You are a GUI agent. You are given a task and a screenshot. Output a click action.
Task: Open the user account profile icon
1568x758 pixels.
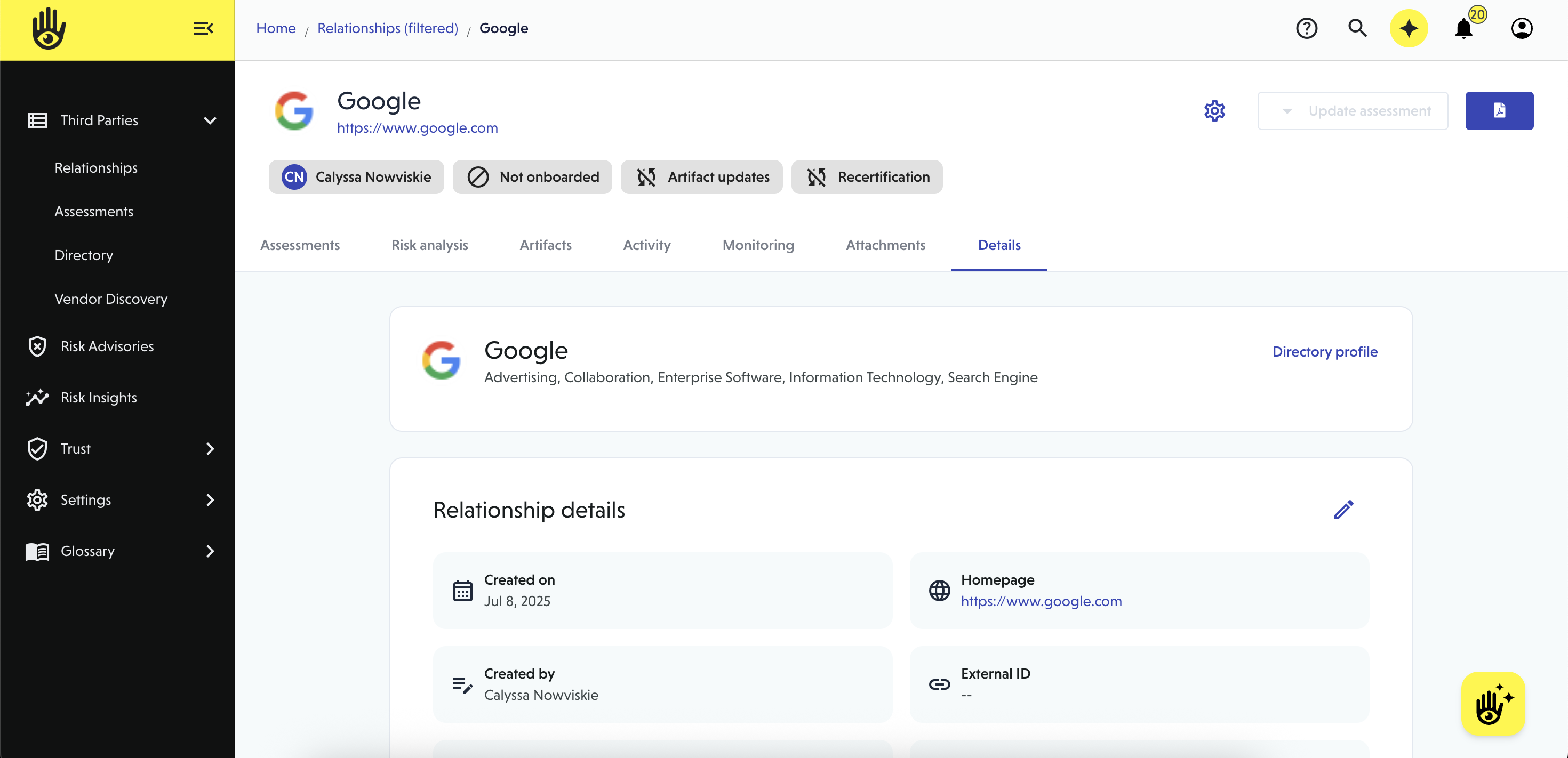1521,29
